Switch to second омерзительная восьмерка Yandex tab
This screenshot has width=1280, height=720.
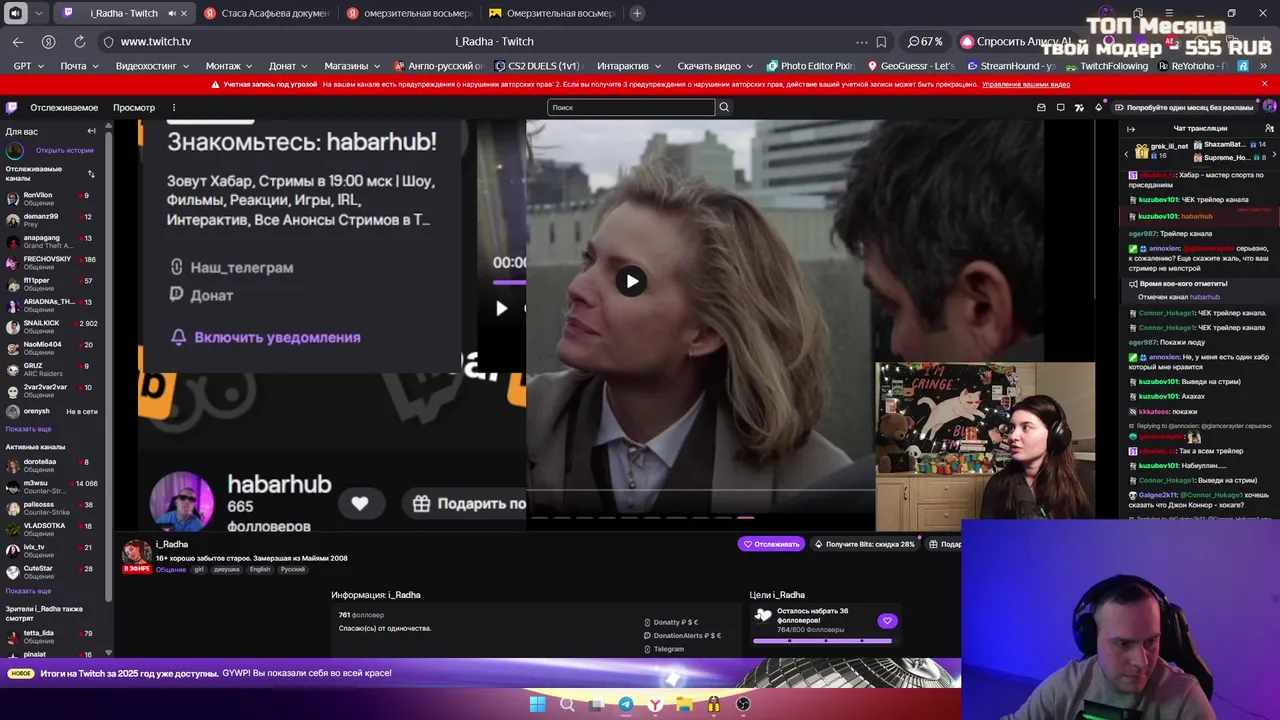coord(410,13)
